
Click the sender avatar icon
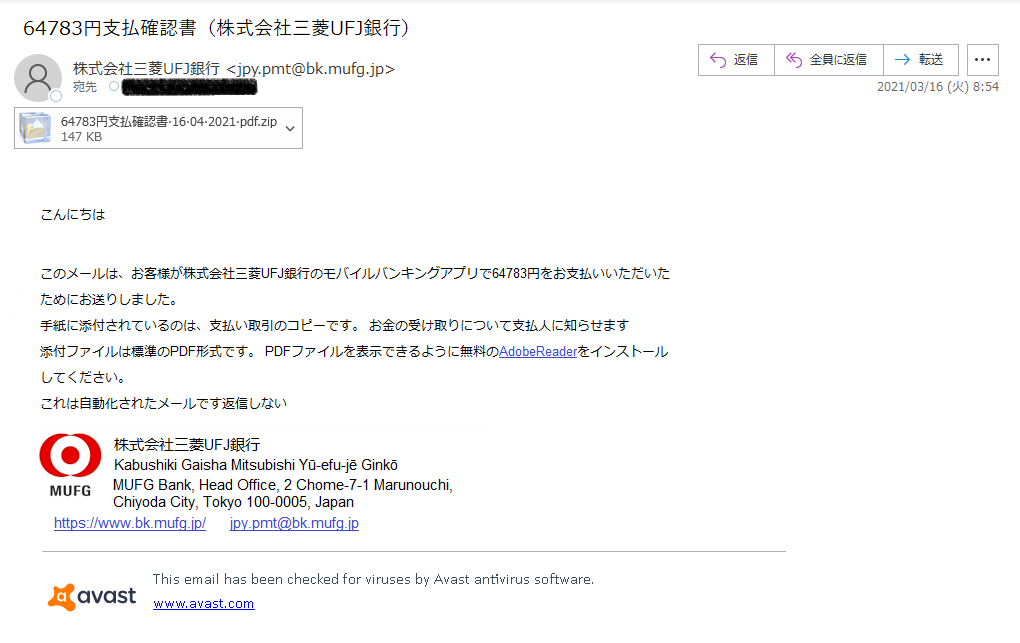click(x=38, y=78)
